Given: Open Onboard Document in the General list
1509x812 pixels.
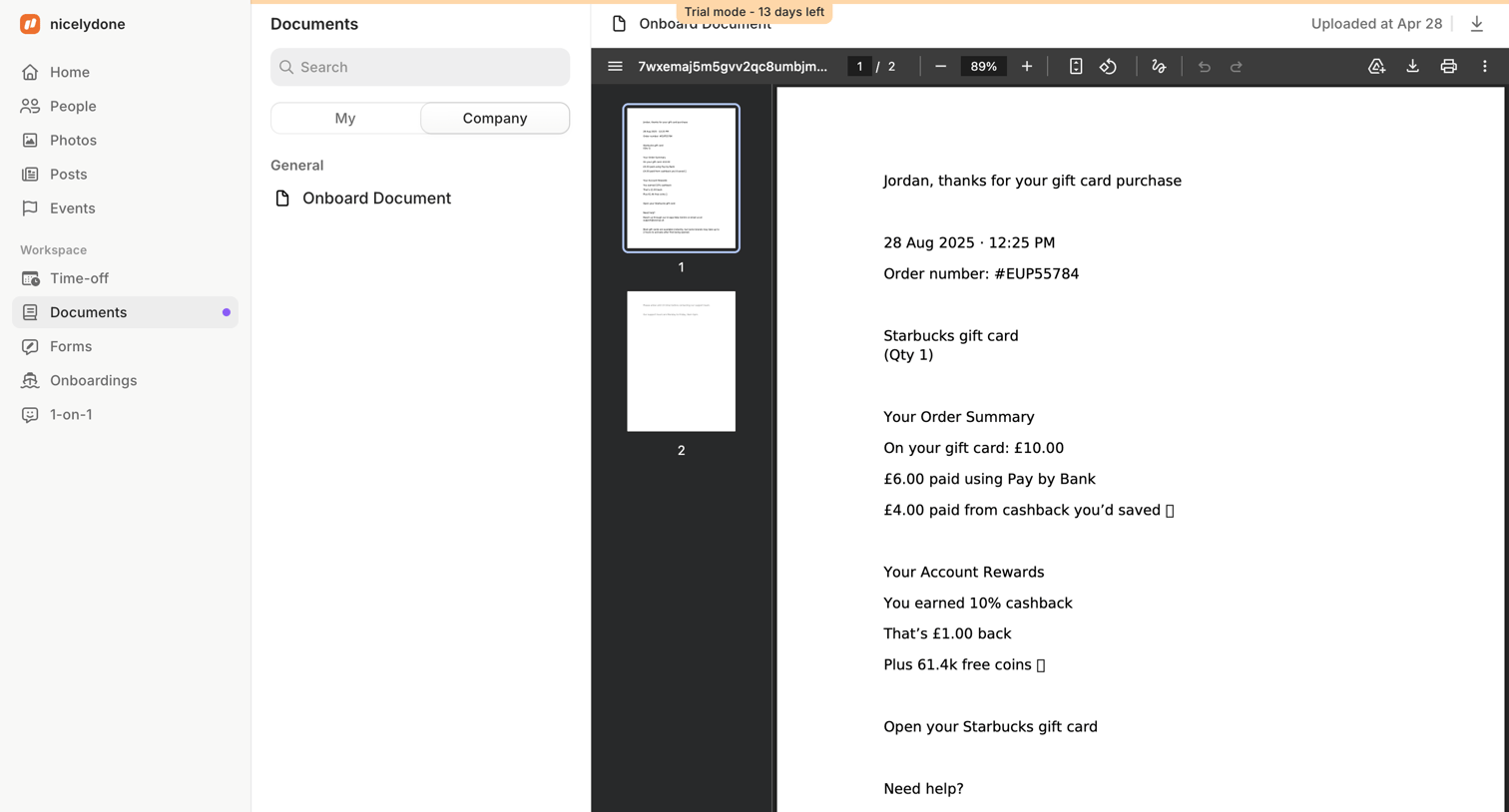Looking at the screenshot, I should 420,199.
